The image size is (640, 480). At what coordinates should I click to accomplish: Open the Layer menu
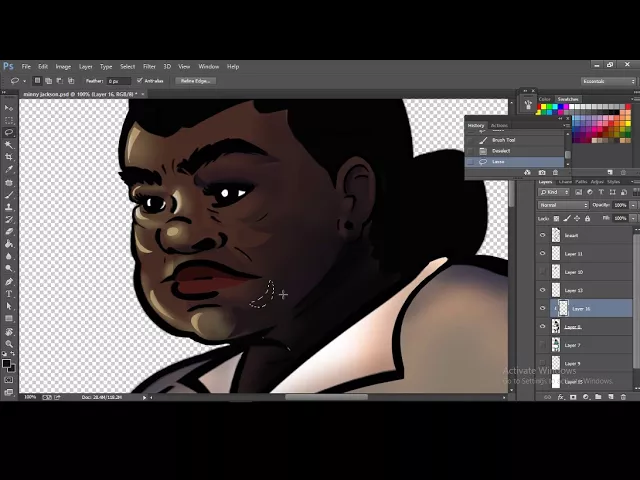point(86,67)
